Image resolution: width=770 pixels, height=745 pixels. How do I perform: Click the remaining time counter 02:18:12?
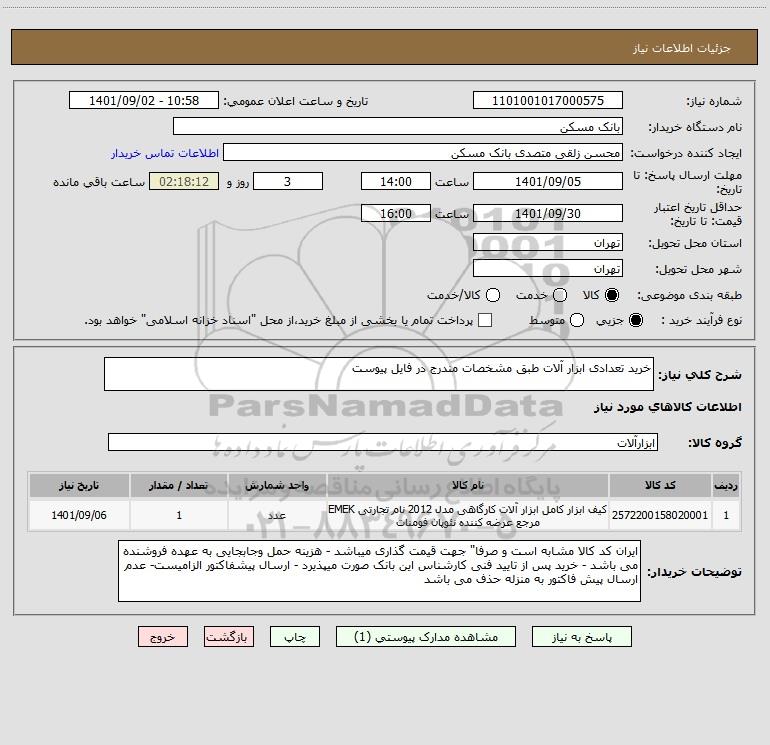click(184, 181)
